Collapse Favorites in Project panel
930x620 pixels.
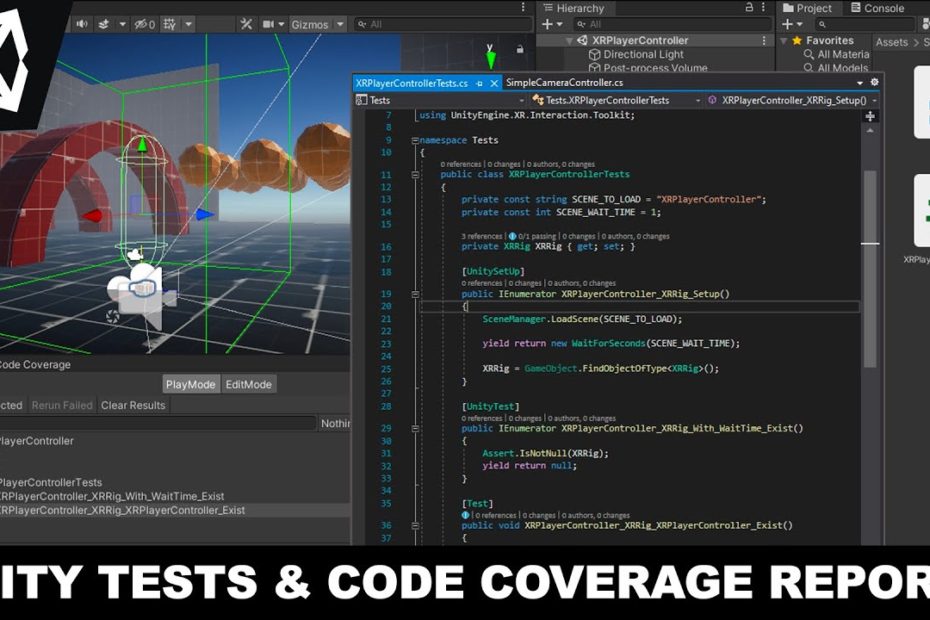(x=784, y=41)
